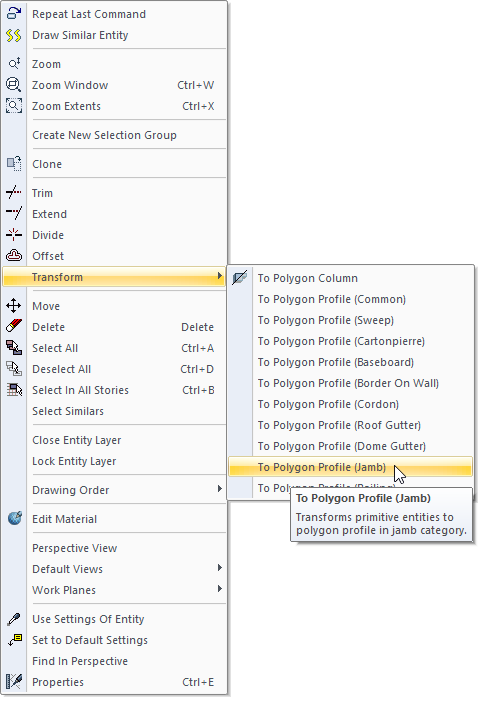This screenshot has height=707, width=487.
Task: Click the To Polygon Column icon
Action: click(x=240, y=278)
